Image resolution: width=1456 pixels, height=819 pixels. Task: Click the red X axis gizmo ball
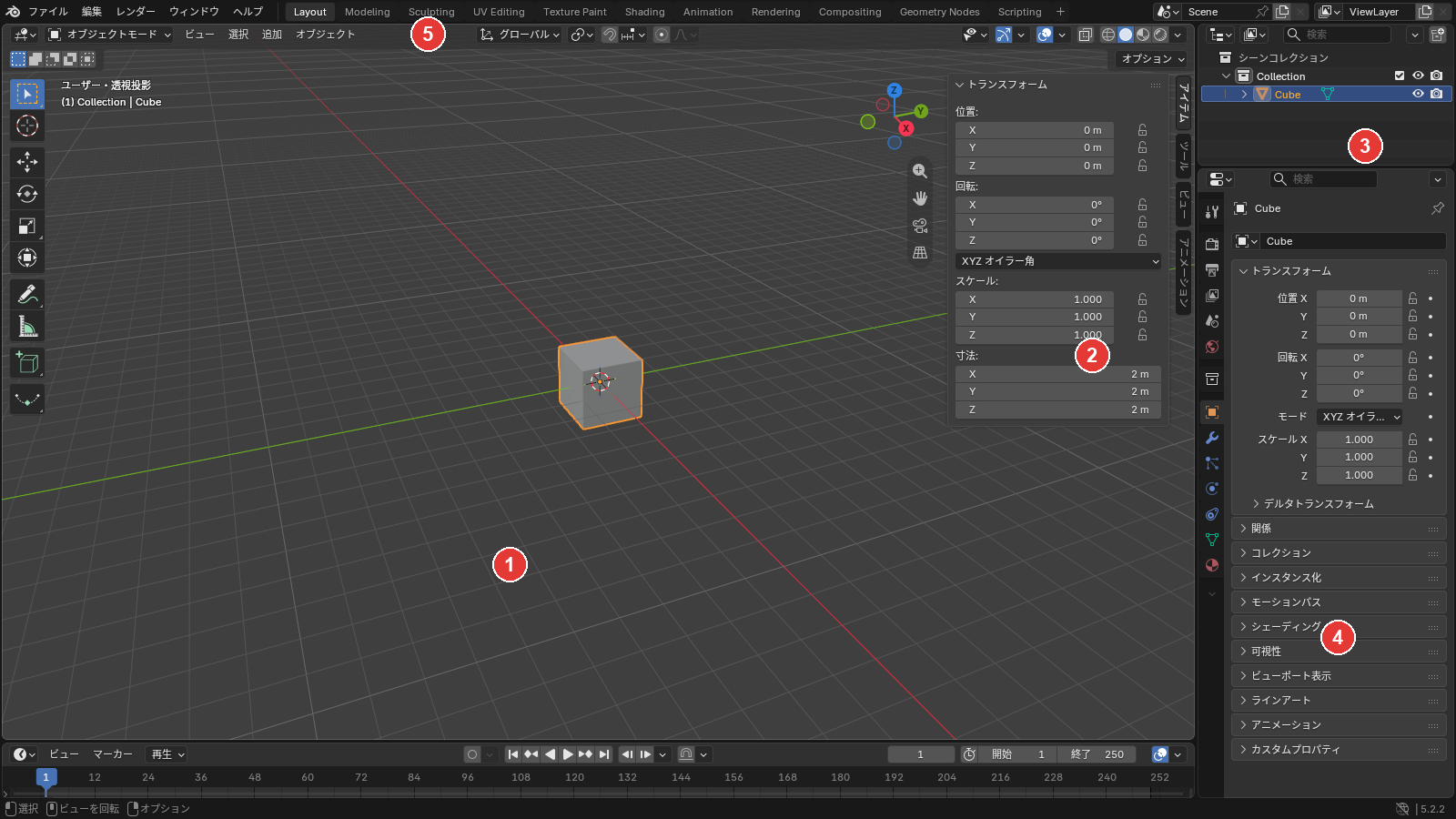(x=905, y=128)
